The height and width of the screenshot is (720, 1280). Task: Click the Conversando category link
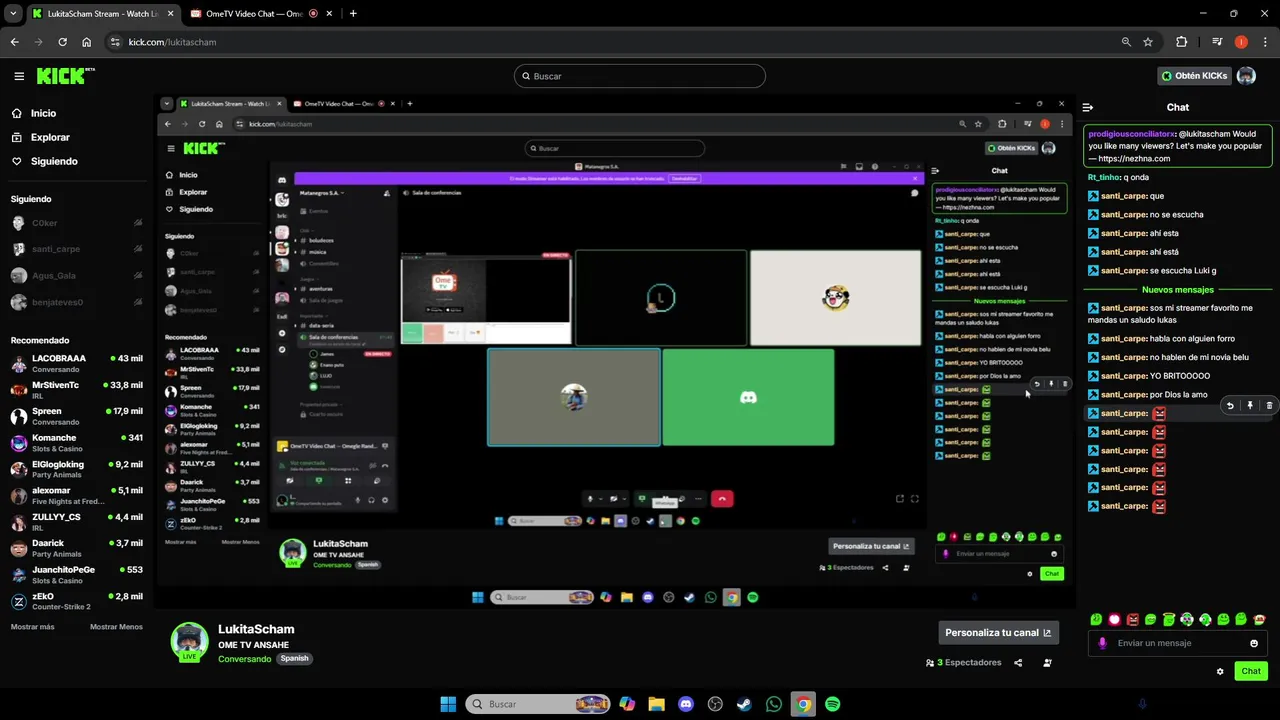click(244, 659)
